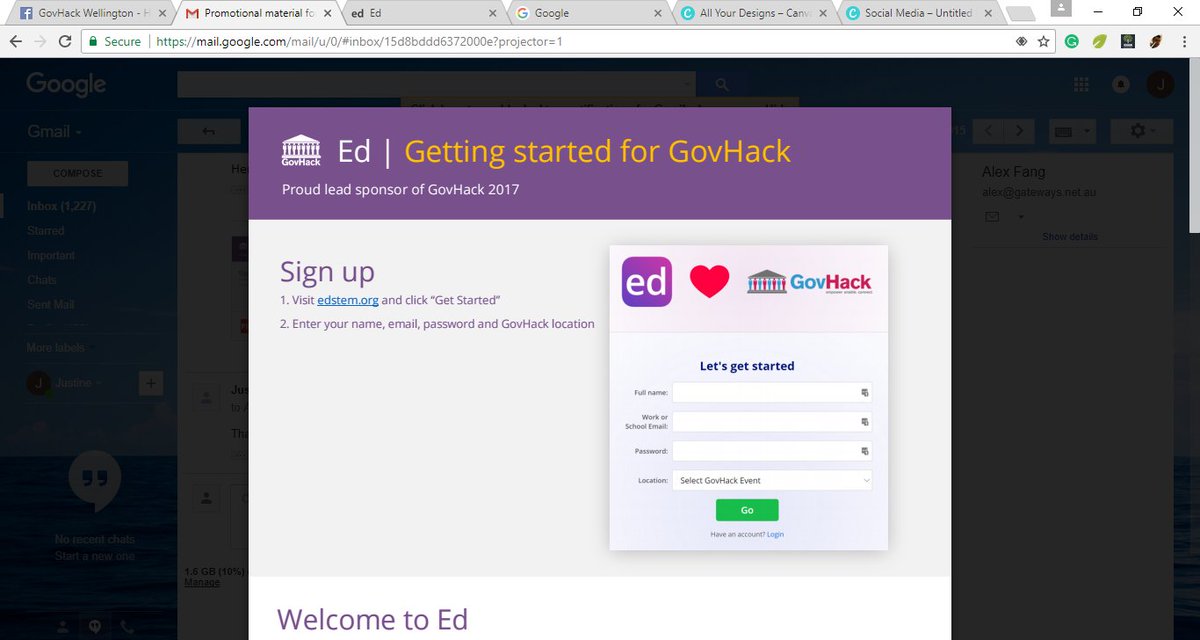Open the Starred label
This screenshot has width=1200, height=640.
(45, 231)
